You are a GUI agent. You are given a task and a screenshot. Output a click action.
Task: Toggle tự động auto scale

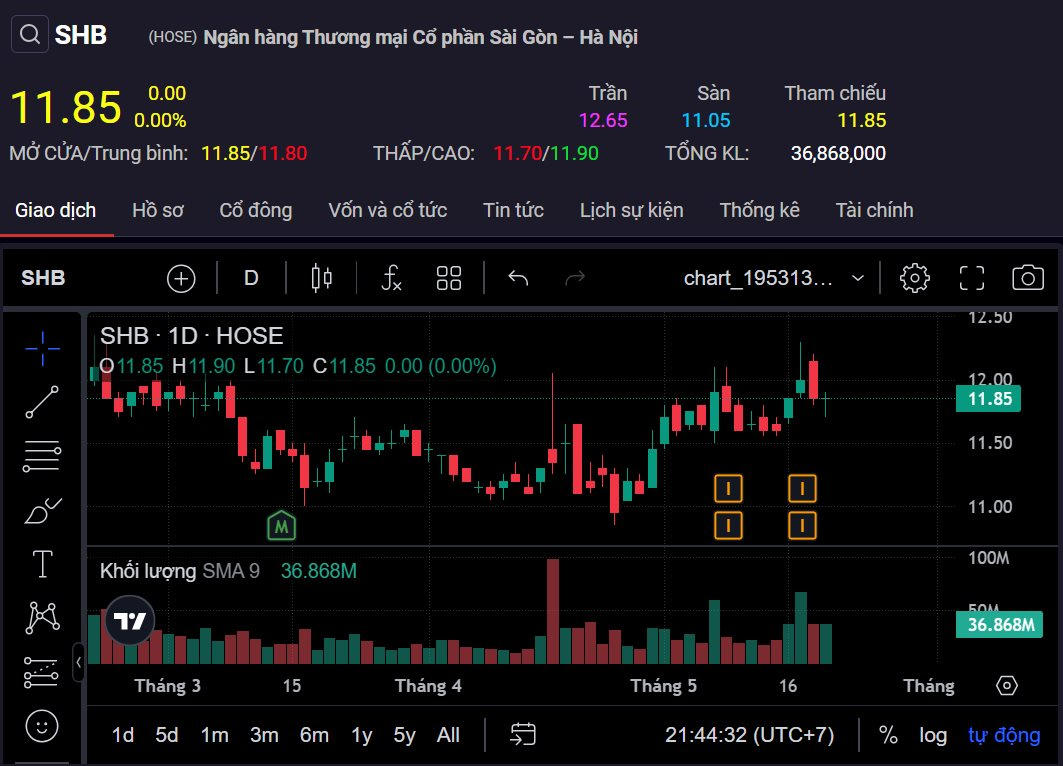[x=1004, y=735]
